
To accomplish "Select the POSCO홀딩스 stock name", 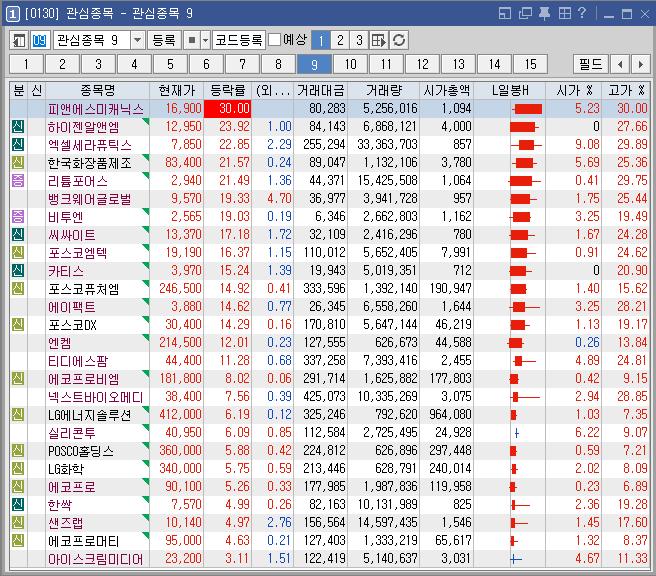I will pyautogui.click(x=81, y=451).
